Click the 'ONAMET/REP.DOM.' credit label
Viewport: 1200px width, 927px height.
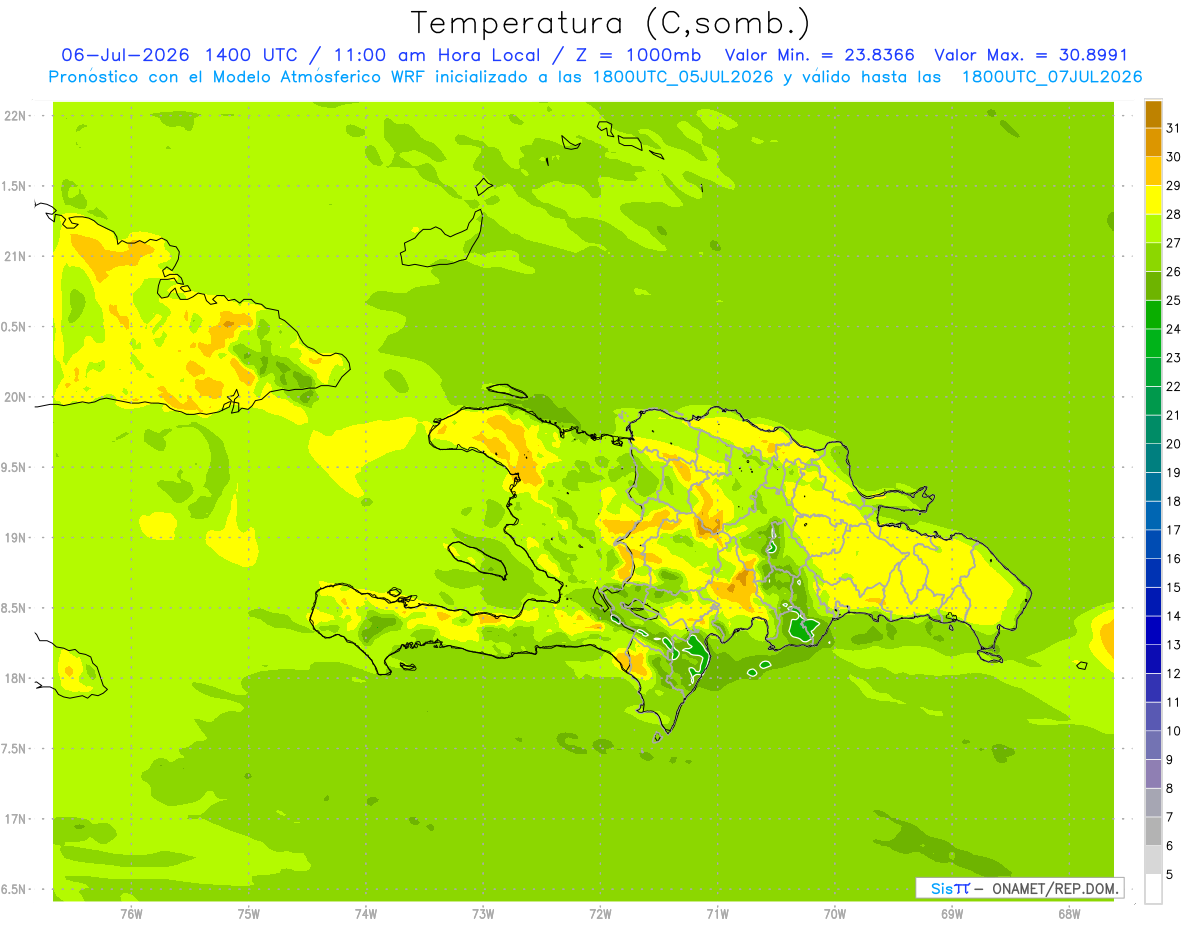1055,888
